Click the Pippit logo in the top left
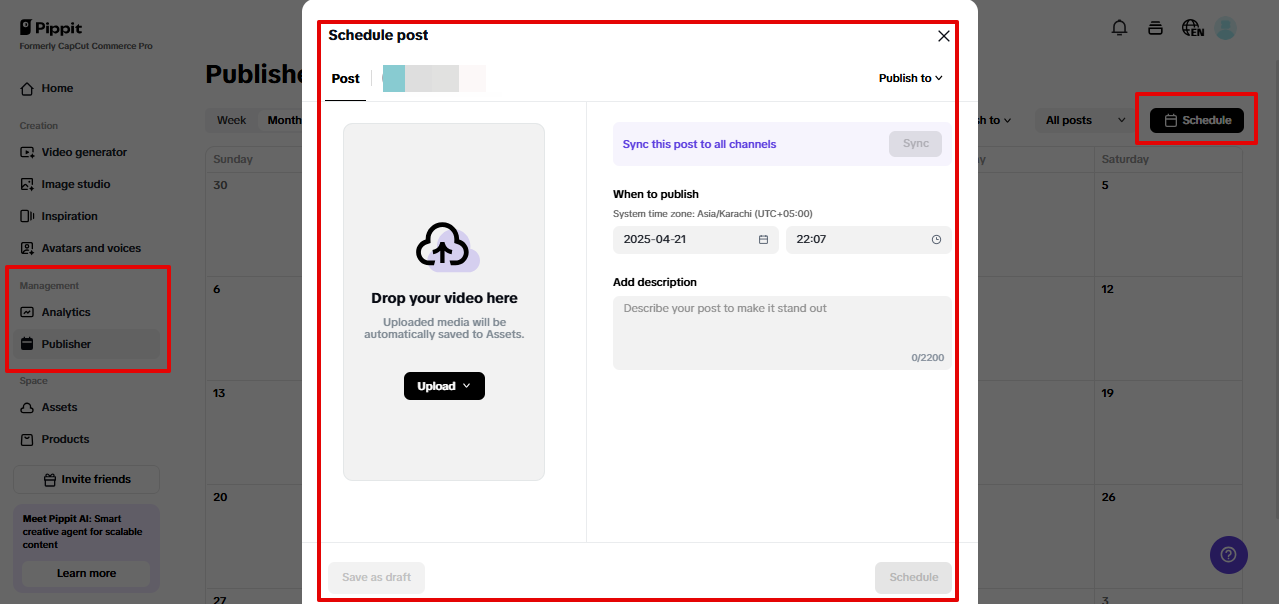The width and height of the screenshot is (1279, 605). click(x=50, y=27)
